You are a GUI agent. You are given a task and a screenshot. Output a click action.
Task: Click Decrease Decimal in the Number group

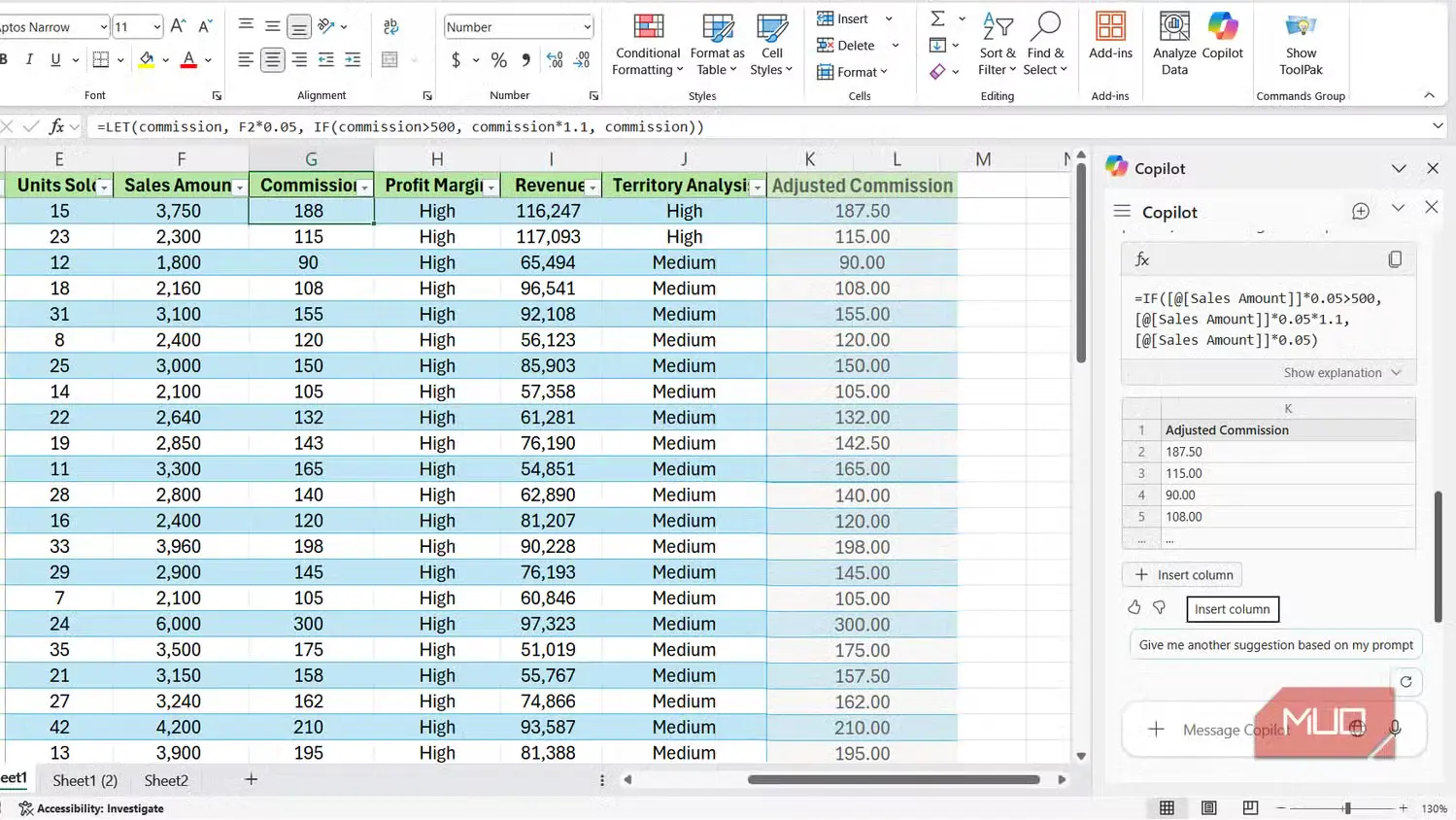pos(582,60)
